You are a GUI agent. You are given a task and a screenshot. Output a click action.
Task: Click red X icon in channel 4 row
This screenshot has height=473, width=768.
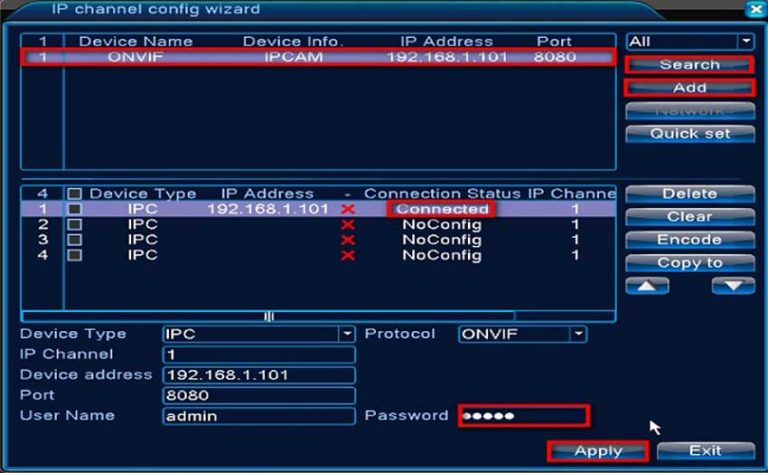pos(348,255)
